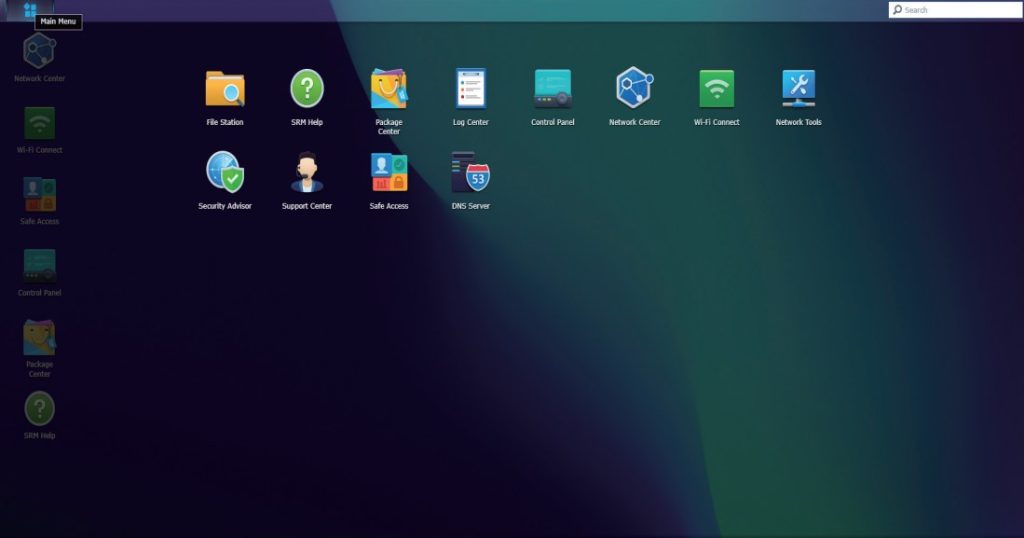This screenshot has height=538, width=1024.
Task: Open dimmed Network Center desktop shortcut
Action: coord(39,51)
